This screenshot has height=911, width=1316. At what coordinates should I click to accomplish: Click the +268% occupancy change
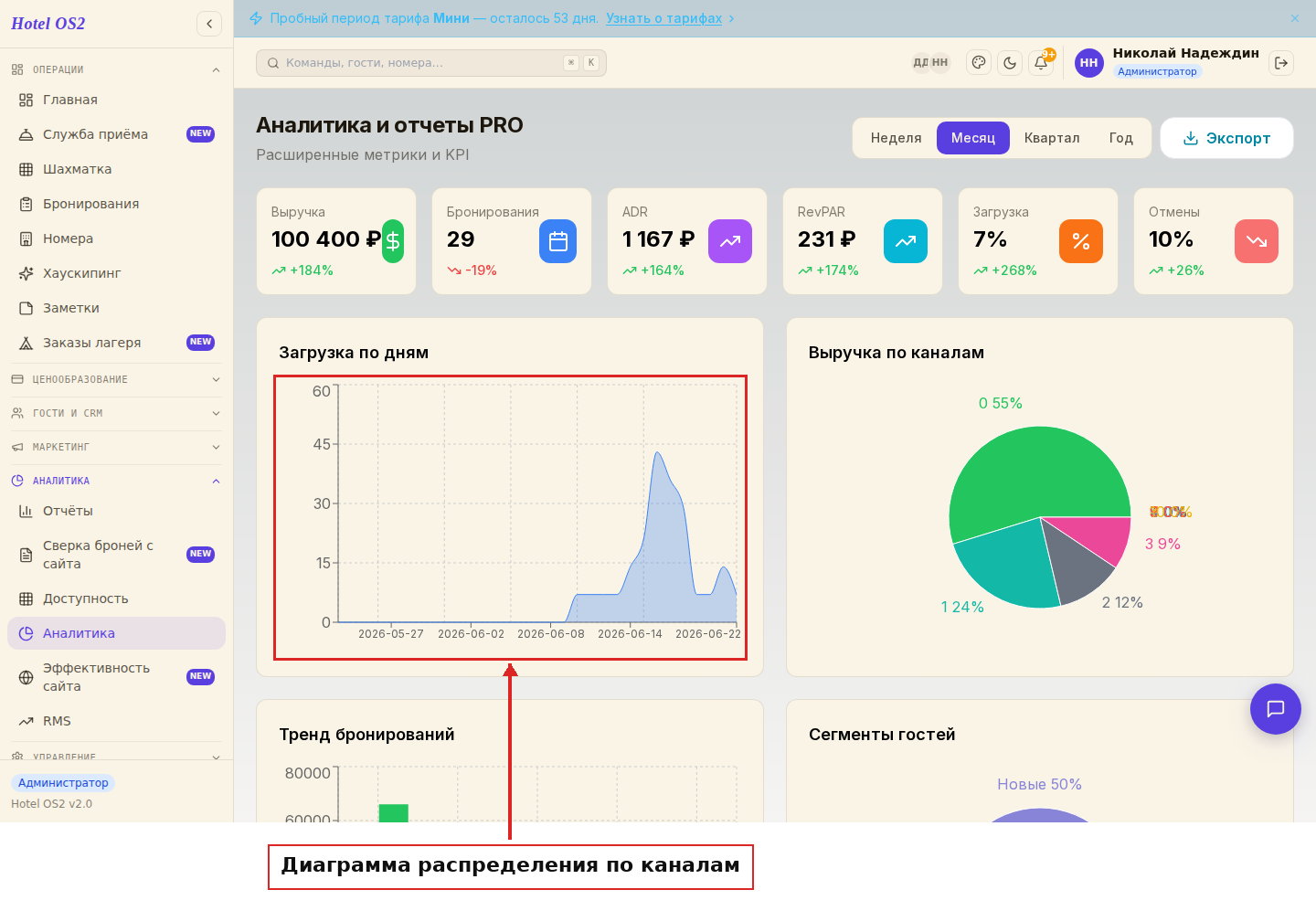pyautogui.click(x=1004, y=270)
